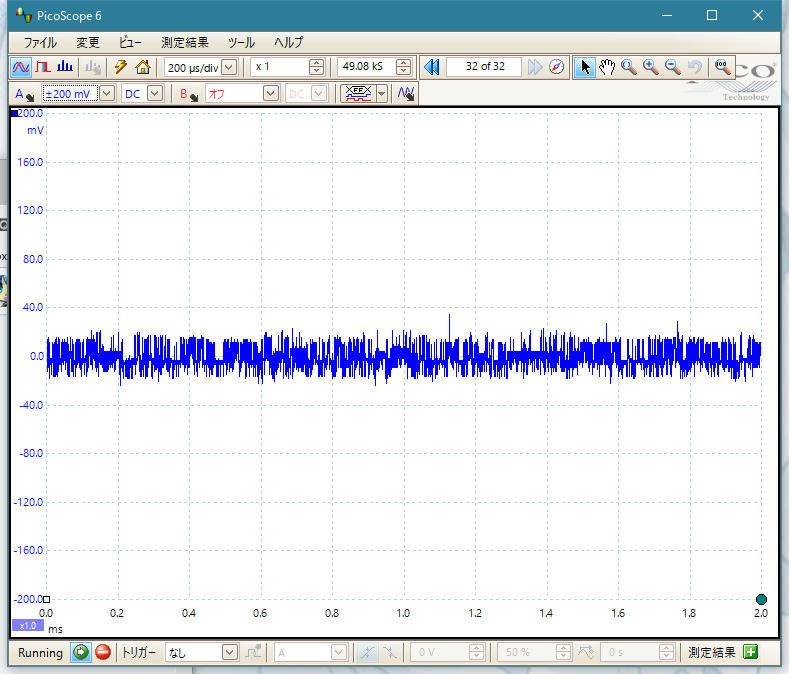789x674 pixels.
Task: Open Channel B DC coupling dropdown
Action: pos(319,94)
